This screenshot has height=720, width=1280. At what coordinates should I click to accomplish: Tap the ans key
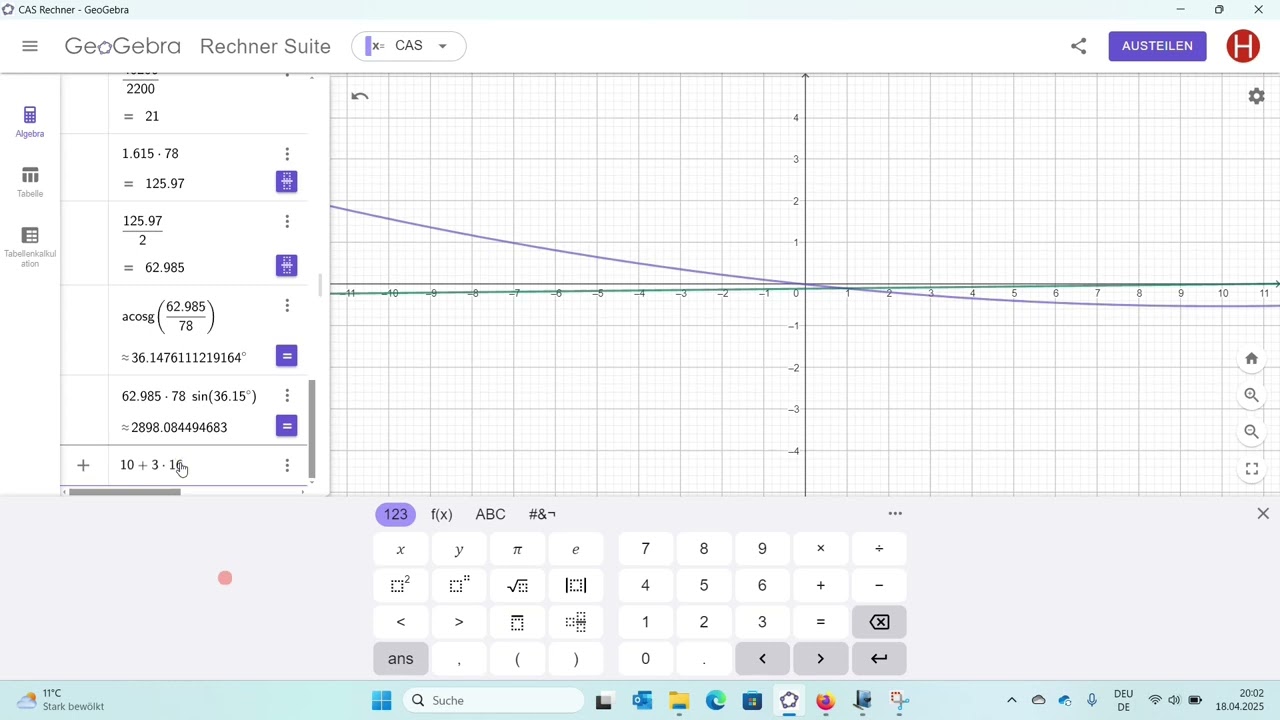pos(401,658)
